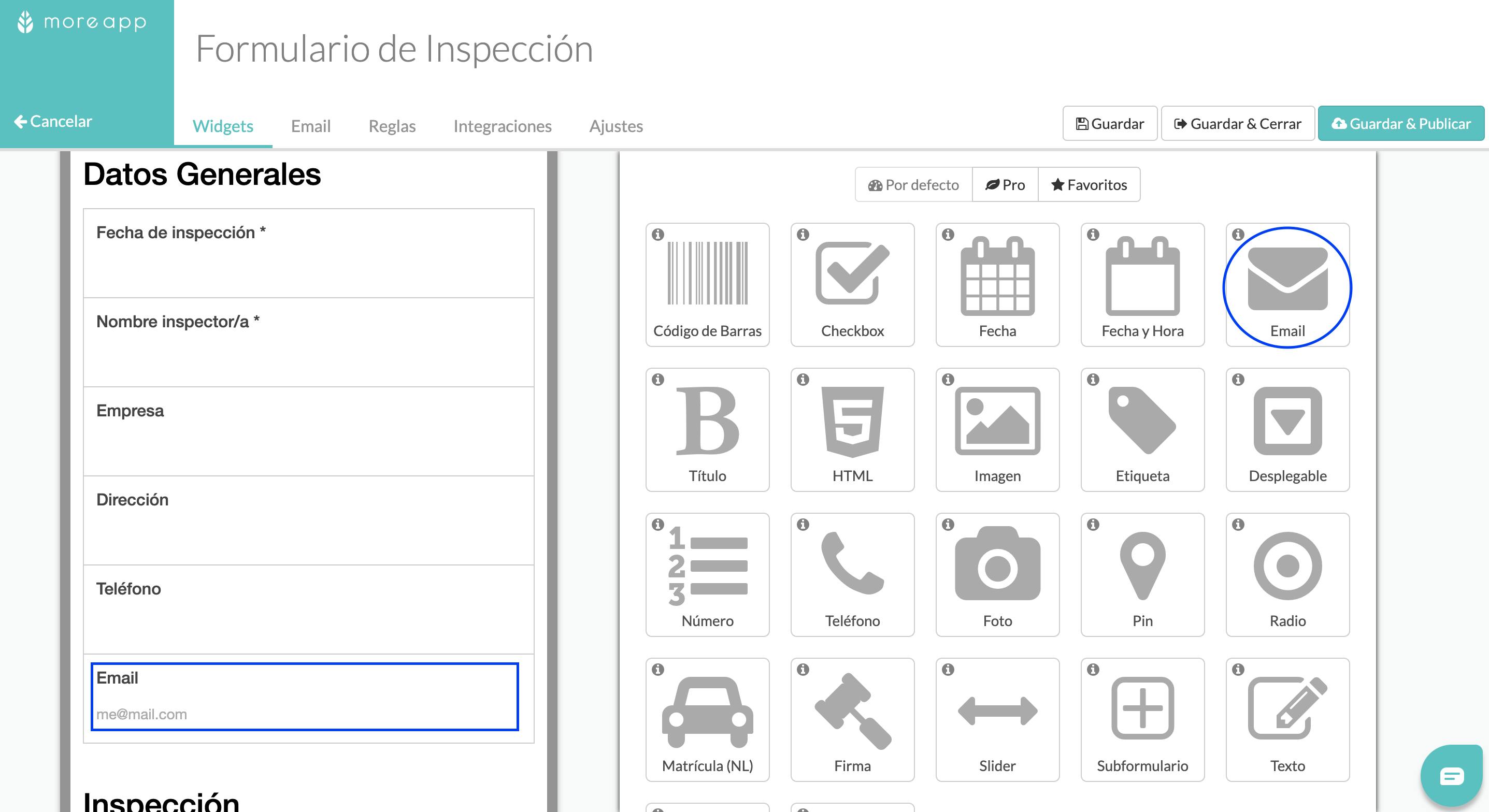
Task: Add the HTML widget
Action: (x=853, y=430)
